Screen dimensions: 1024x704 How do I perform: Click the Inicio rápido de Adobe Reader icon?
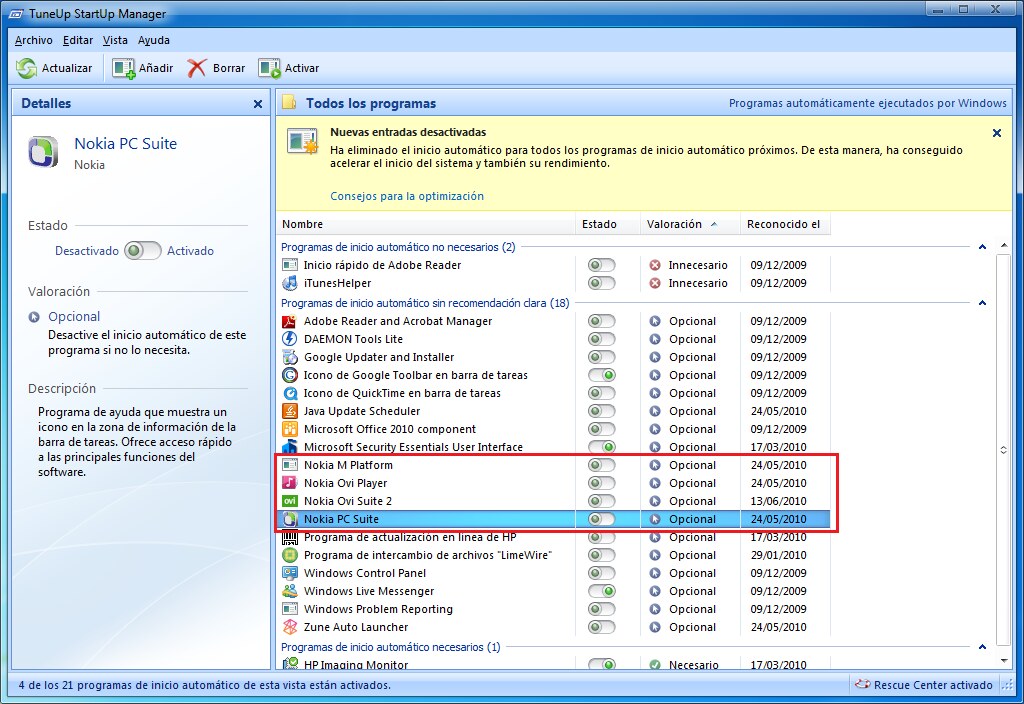point(289,265)
